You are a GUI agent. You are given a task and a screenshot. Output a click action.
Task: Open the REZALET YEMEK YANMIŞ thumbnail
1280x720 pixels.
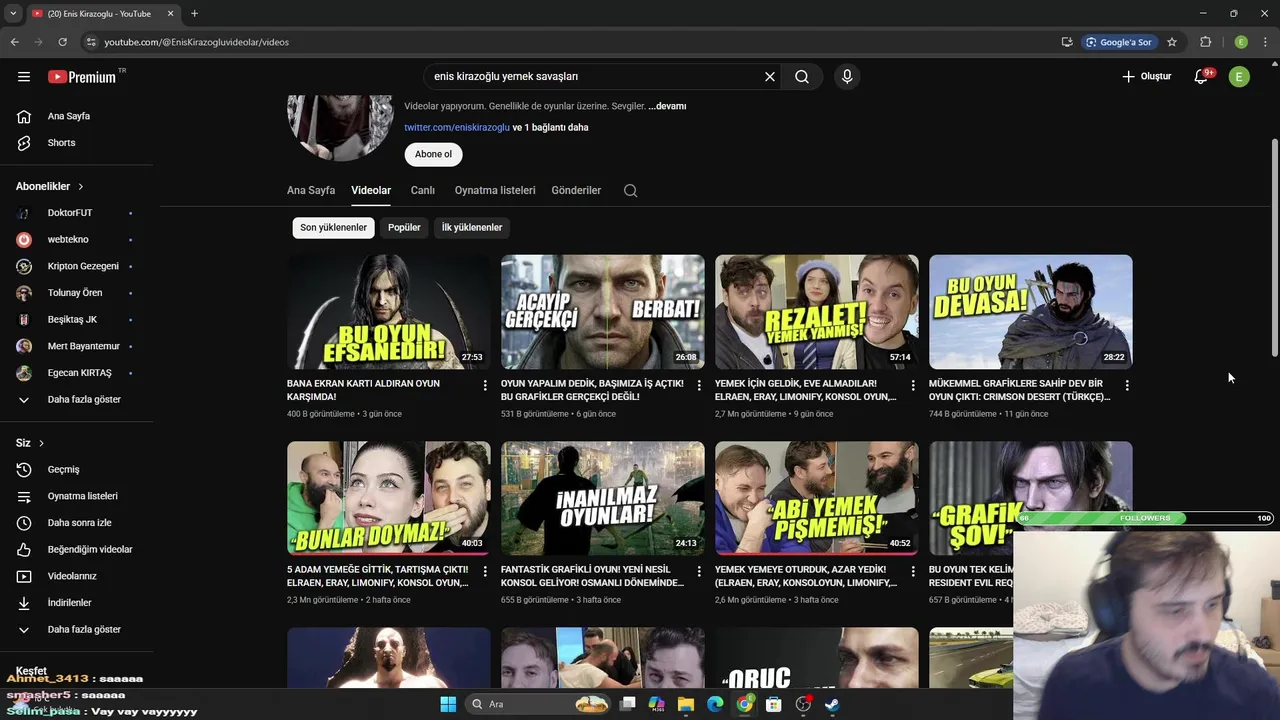pos(817,312)
